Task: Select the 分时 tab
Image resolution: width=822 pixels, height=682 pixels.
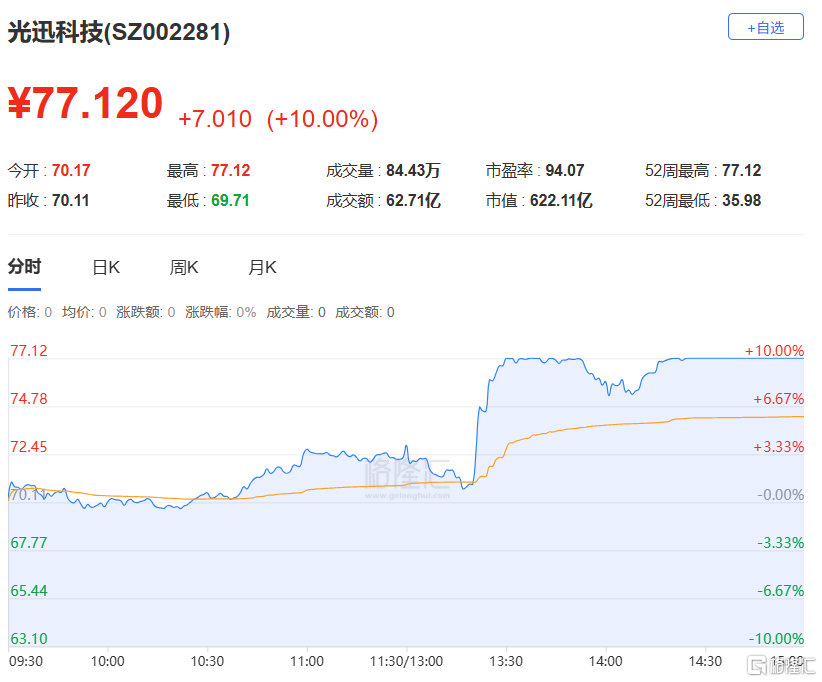Action: point(24,267)
